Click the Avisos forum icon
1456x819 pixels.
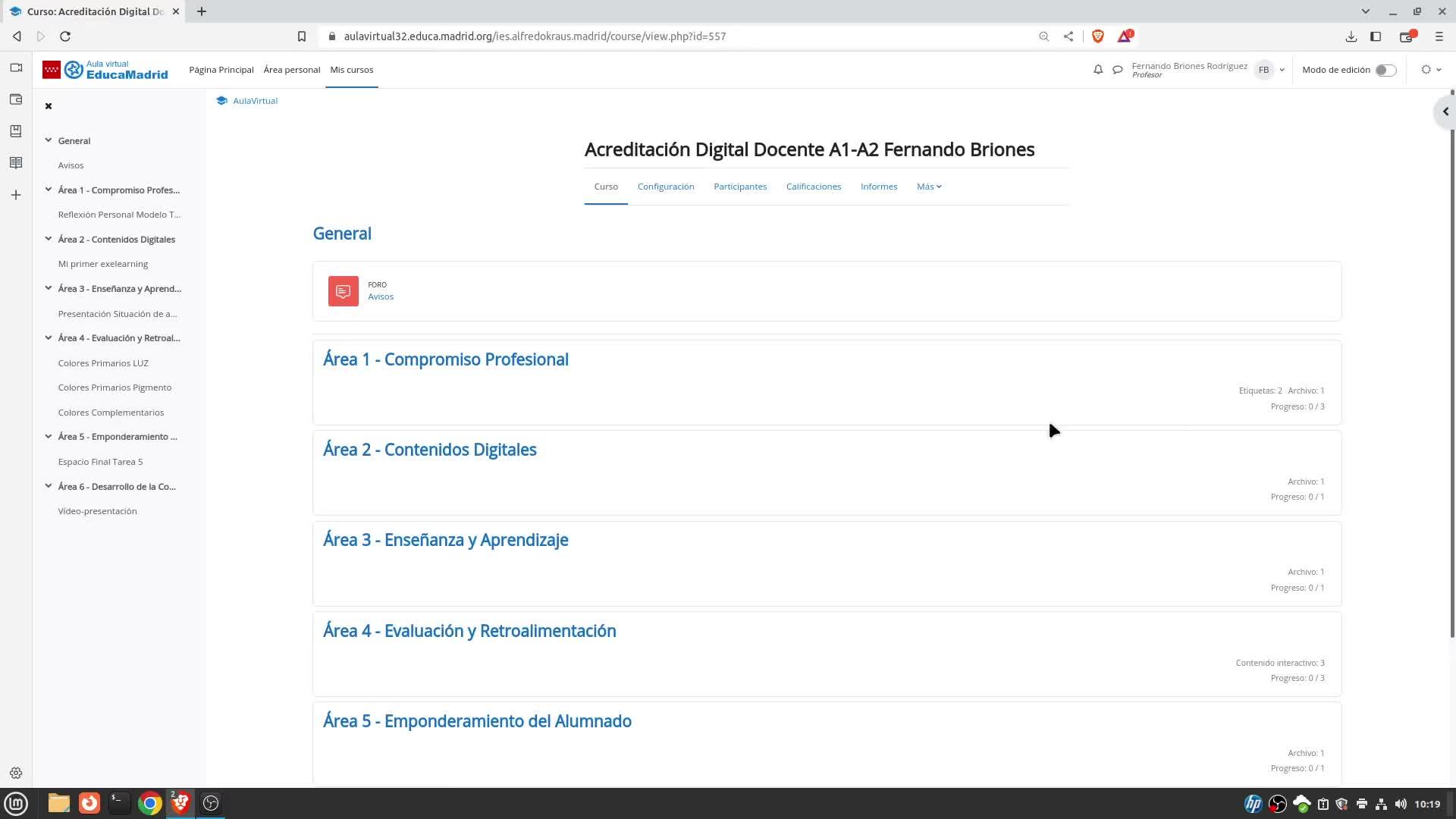343,291
